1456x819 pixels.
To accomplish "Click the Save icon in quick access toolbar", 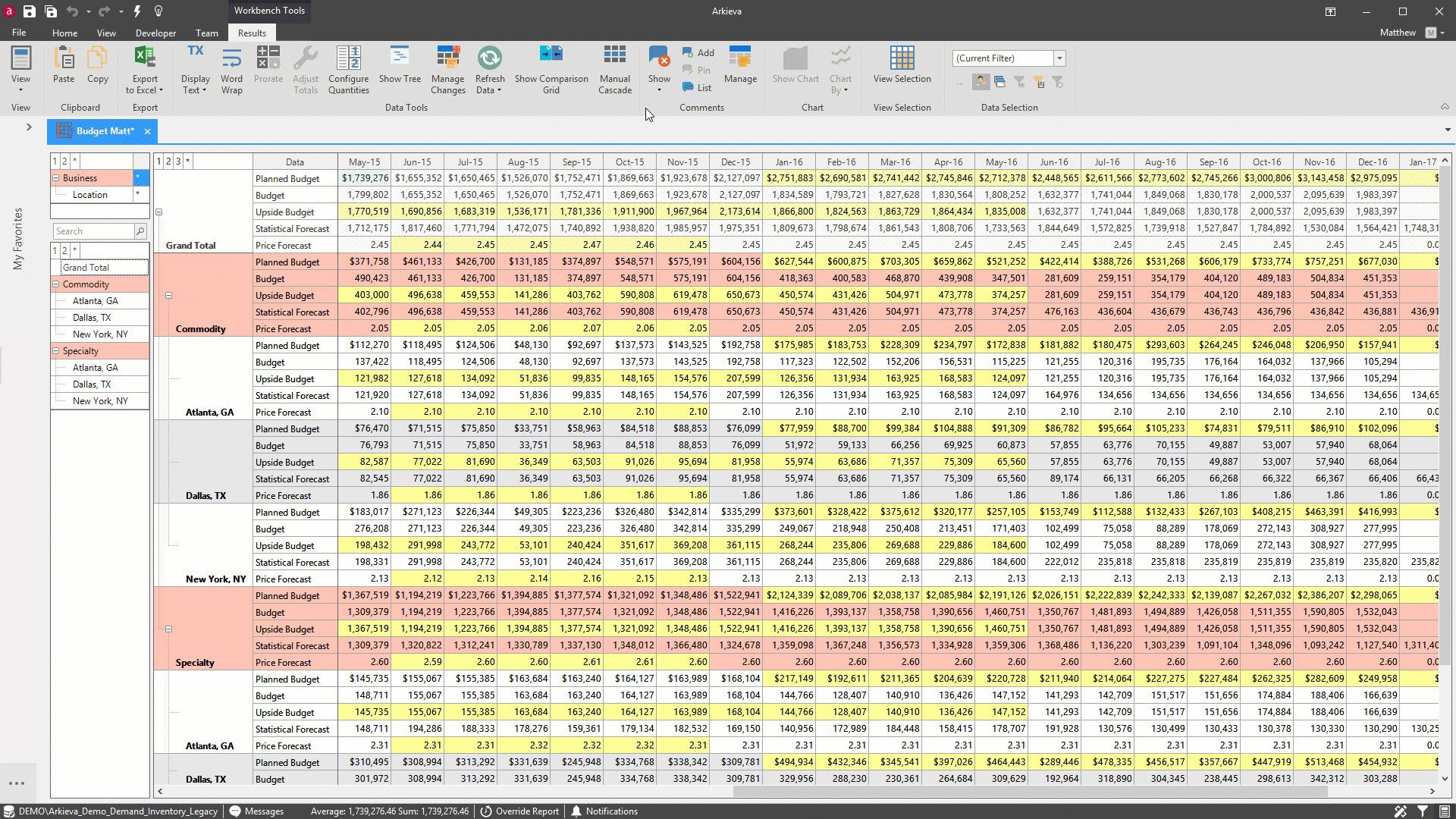I will (29, 11).
